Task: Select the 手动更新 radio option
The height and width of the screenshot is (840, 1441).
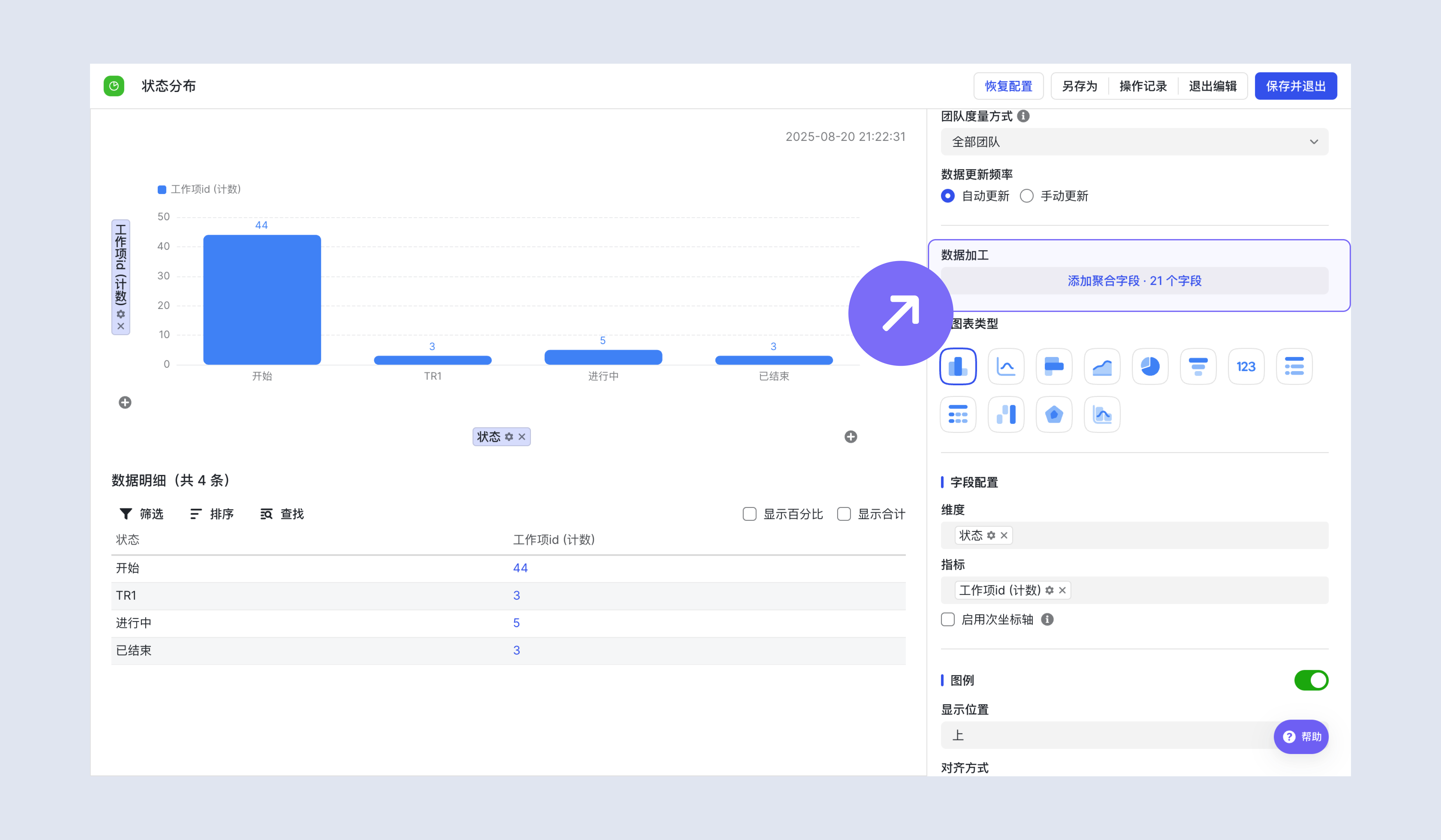Action: (1026, 196)
